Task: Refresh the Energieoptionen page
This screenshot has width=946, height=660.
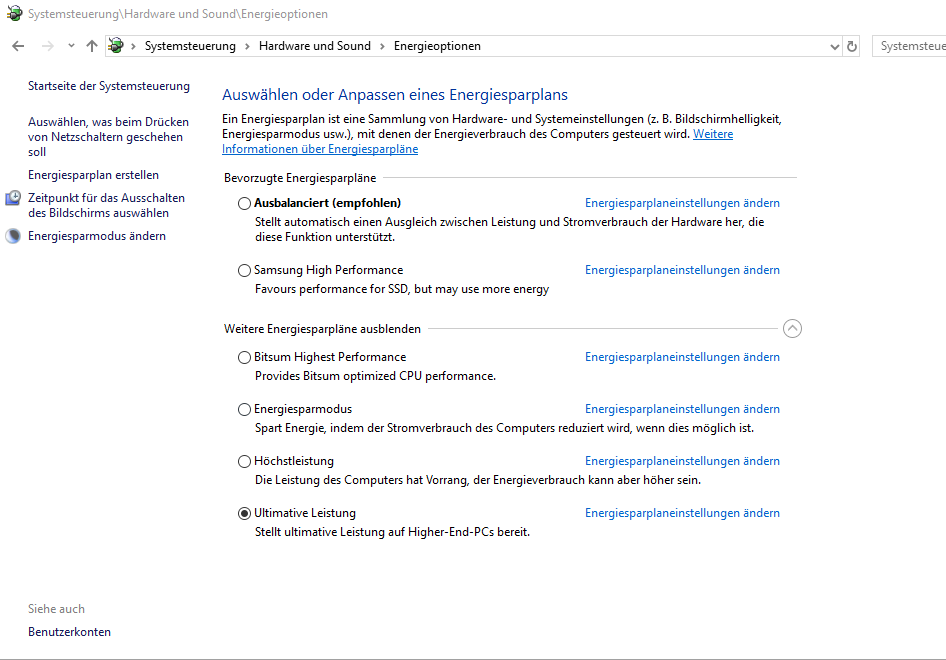Action: tap(852, 46)
